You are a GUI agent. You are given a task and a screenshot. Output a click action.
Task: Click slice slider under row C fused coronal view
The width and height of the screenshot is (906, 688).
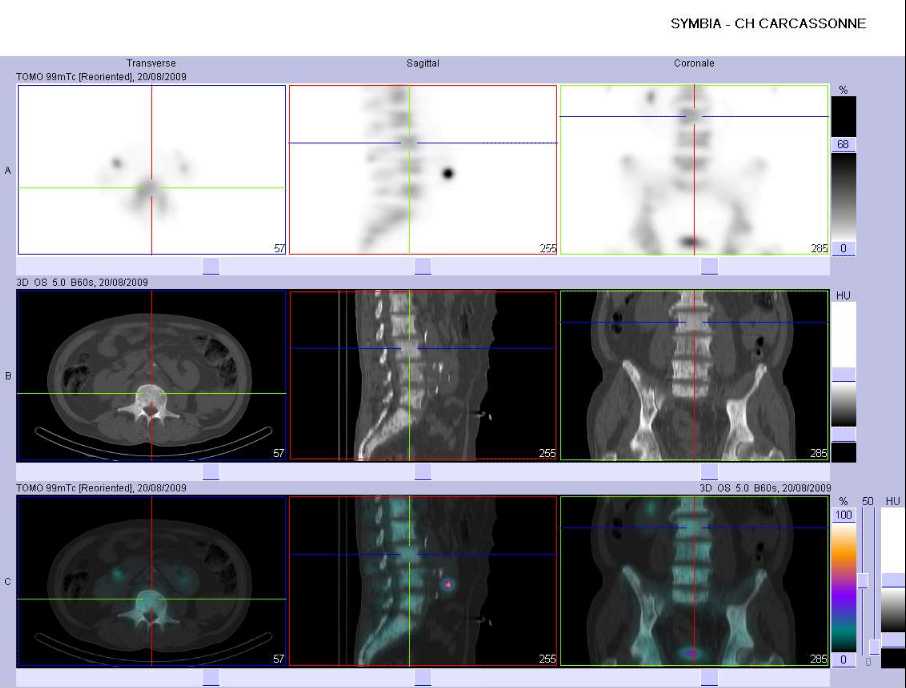(x=710, y=678)
